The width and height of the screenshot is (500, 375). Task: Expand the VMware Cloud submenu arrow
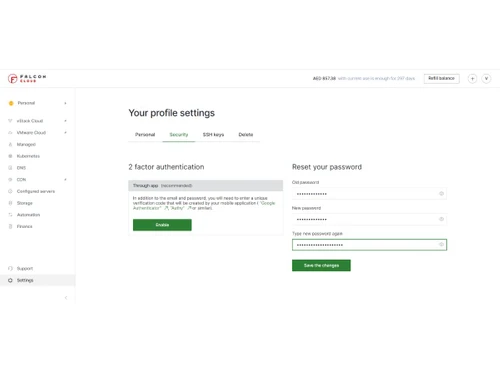[65, 133]
